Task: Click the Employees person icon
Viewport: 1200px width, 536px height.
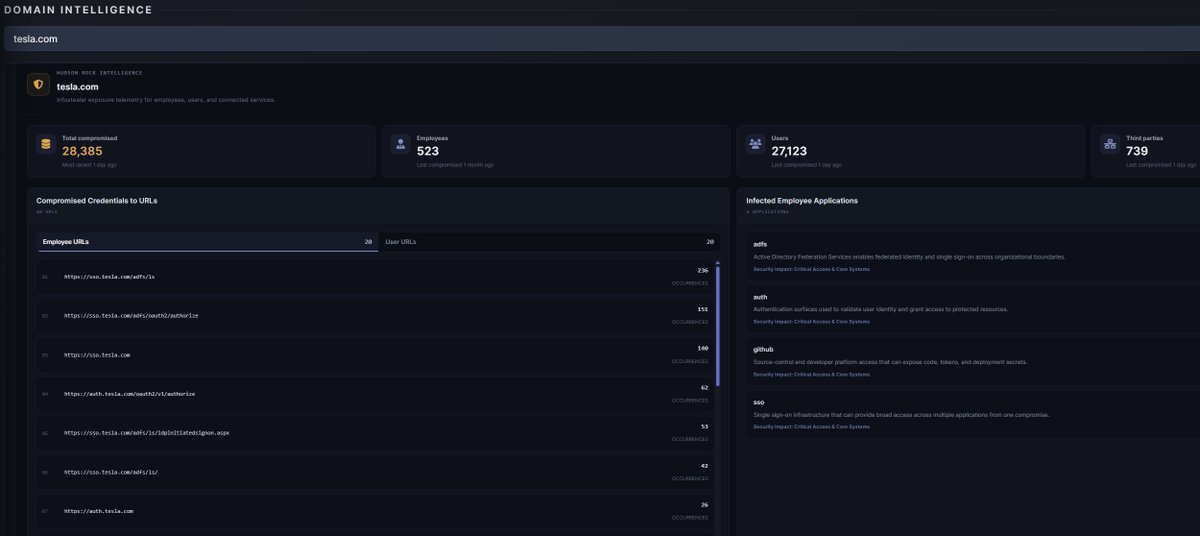Action: pyautogui.click(x=400, y=144)
